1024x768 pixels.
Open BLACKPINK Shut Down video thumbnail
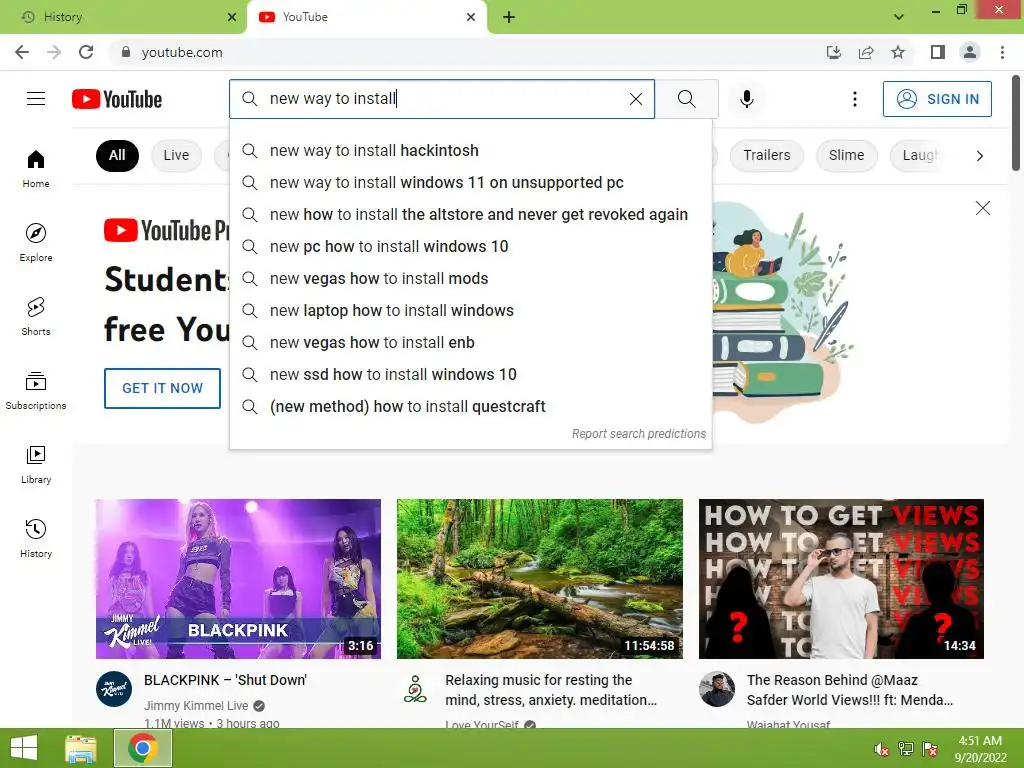238,579
